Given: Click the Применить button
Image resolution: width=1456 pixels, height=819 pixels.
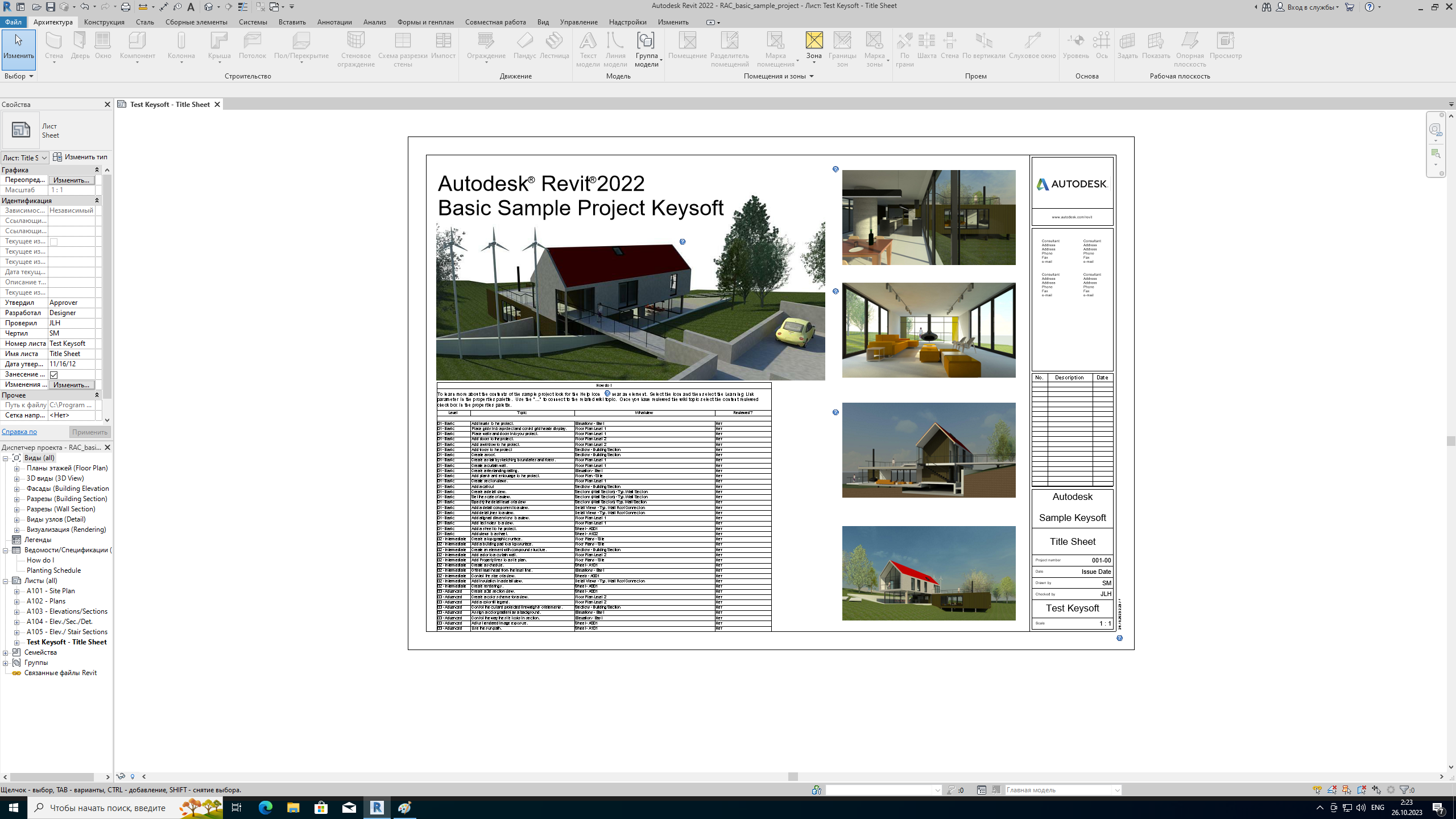Looking at the screenshot, I should point(89,432).
